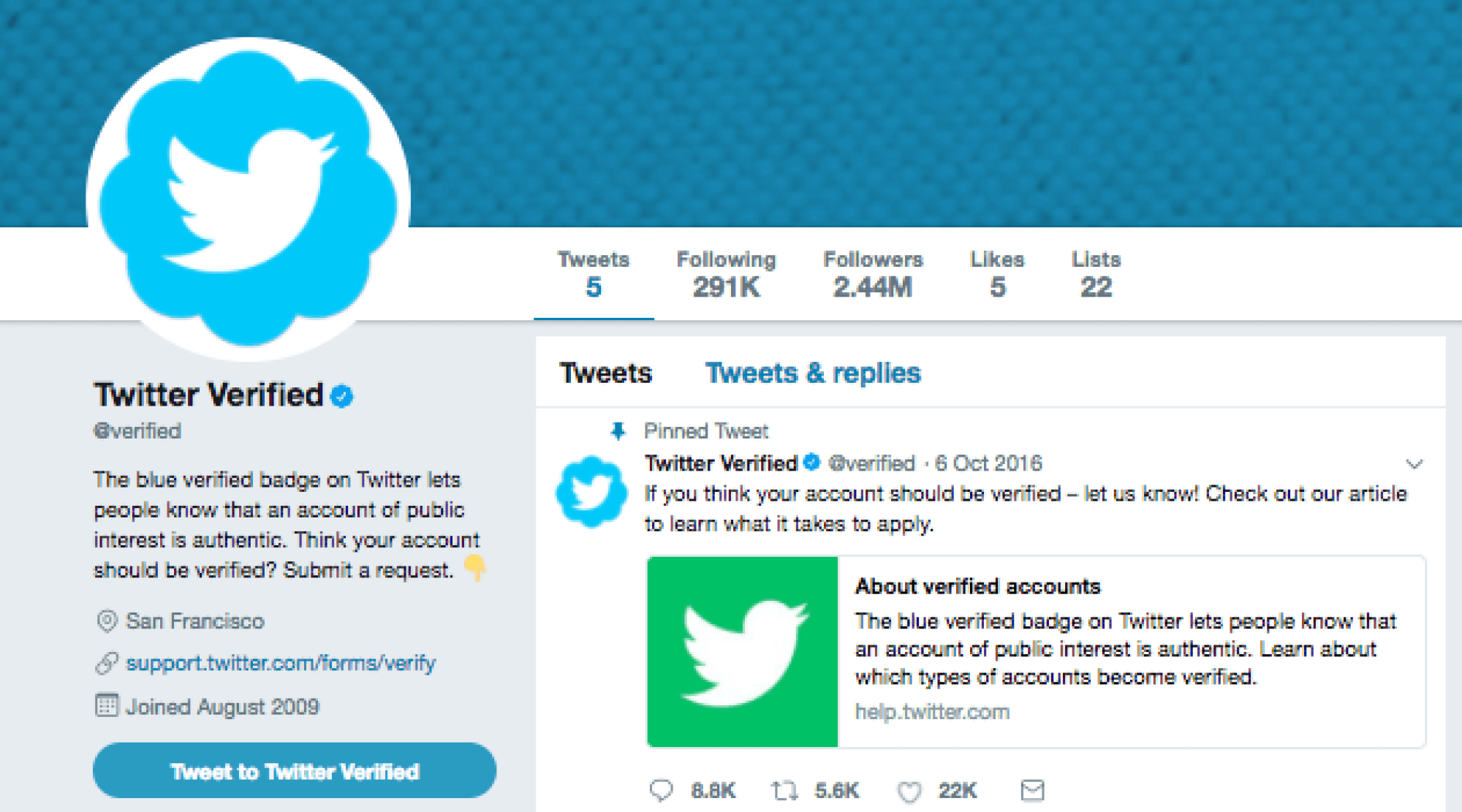The height and width of the screenshot is (812, 1462).
Task: Click the location pin icon beside San Francisco
Action: click(107, 621)
